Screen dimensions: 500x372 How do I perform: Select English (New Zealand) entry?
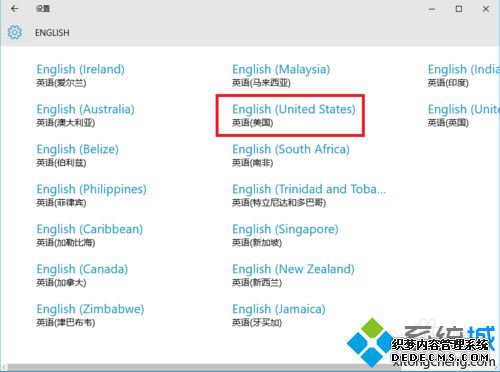tap(293, 276)
